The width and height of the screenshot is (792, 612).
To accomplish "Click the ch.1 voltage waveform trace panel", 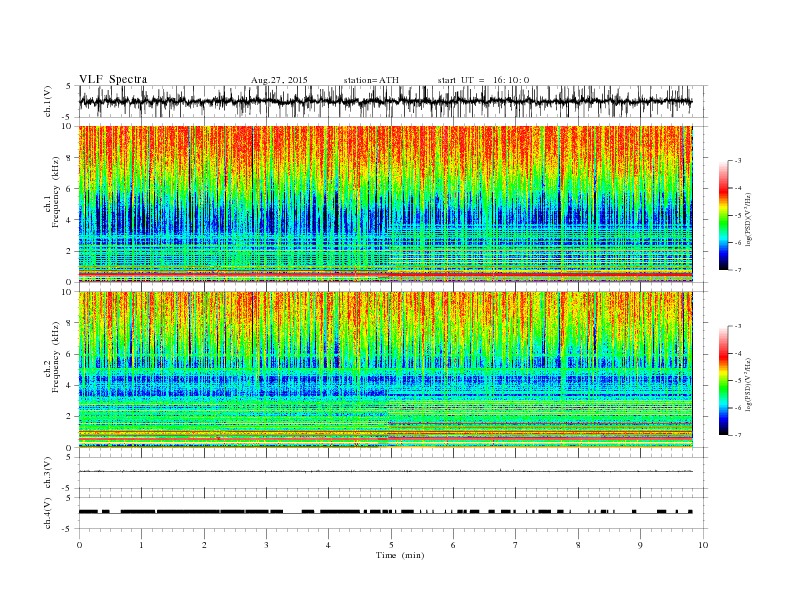I will pyautogui.click(x=393, y=101).
